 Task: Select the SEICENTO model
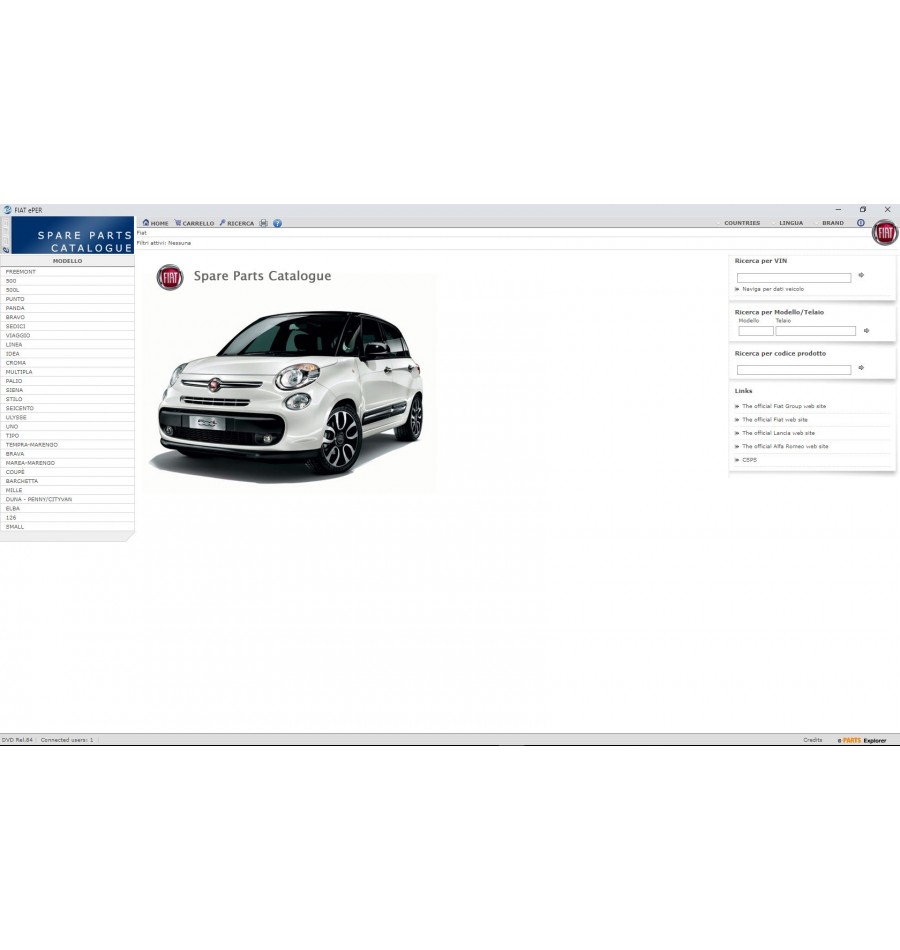point(67,408)
